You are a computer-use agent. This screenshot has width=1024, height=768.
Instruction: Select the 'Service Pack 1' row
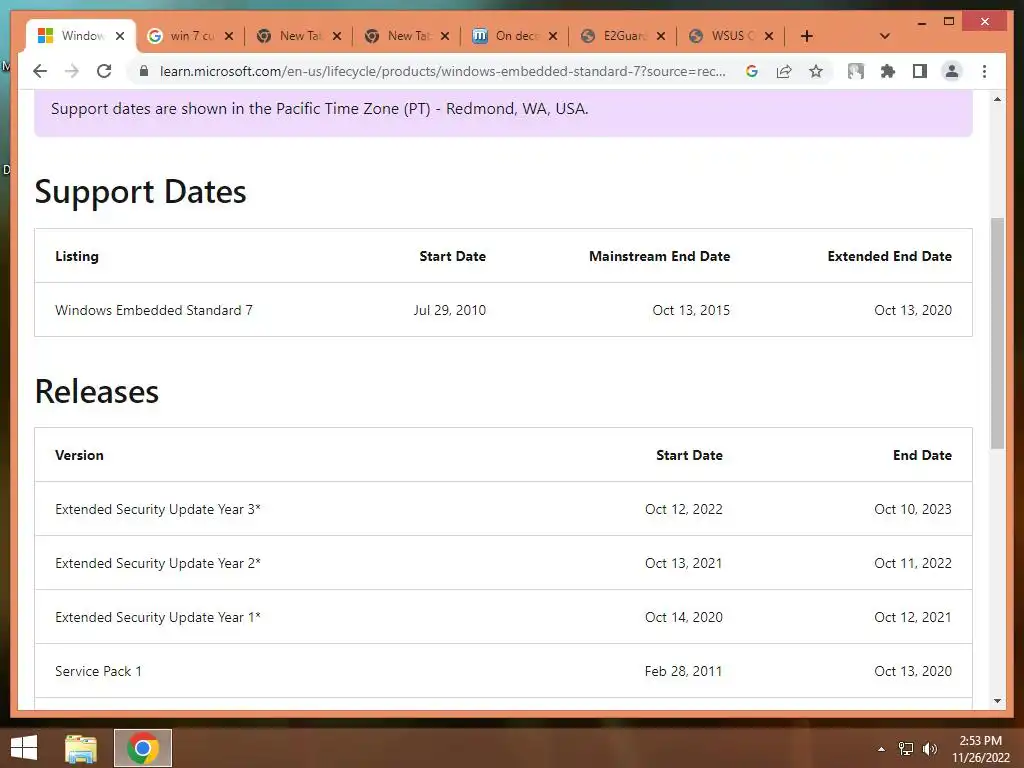click(504, 671)
